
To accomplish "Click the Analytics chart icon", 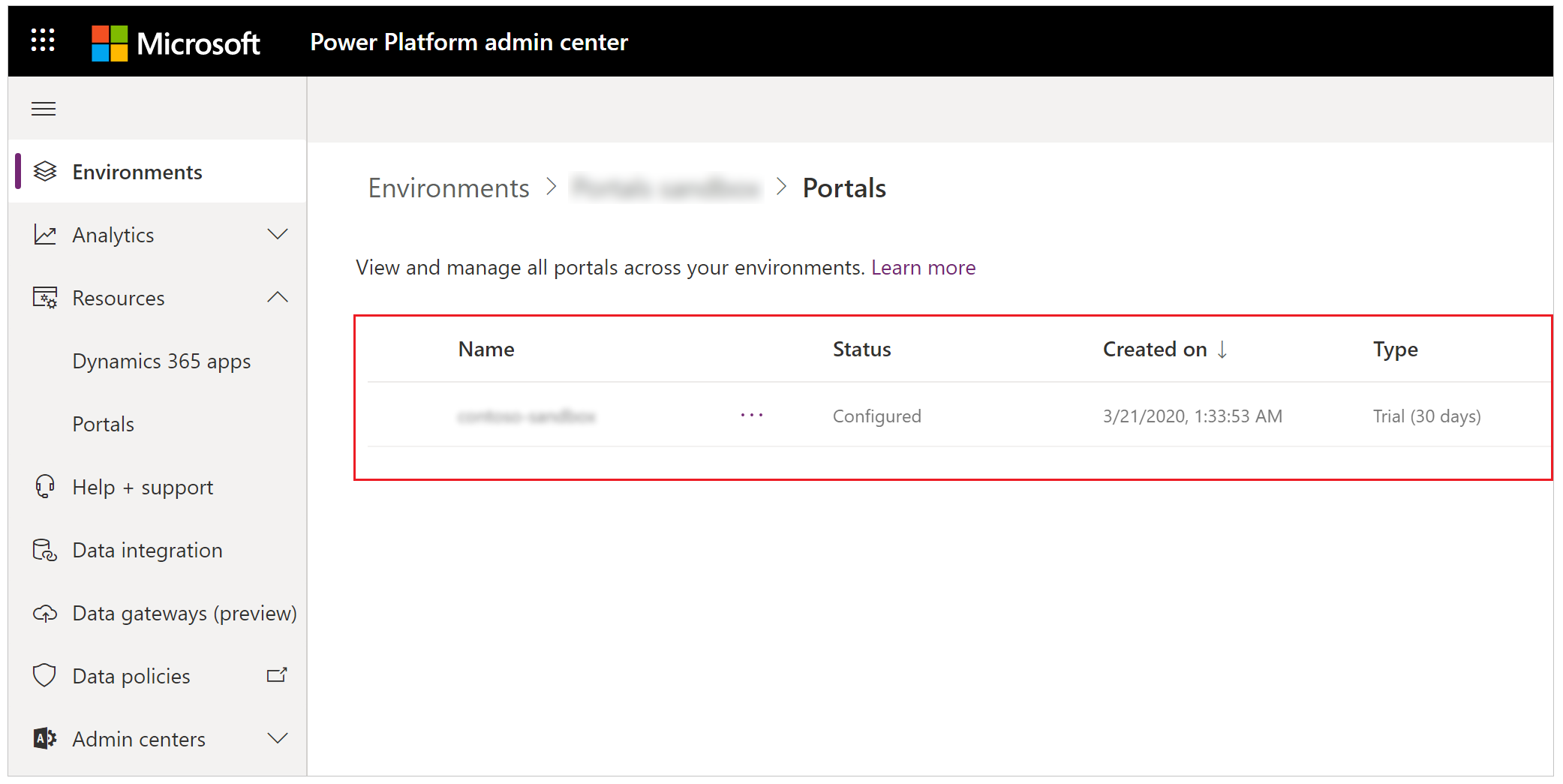I will tap(45, 235).
